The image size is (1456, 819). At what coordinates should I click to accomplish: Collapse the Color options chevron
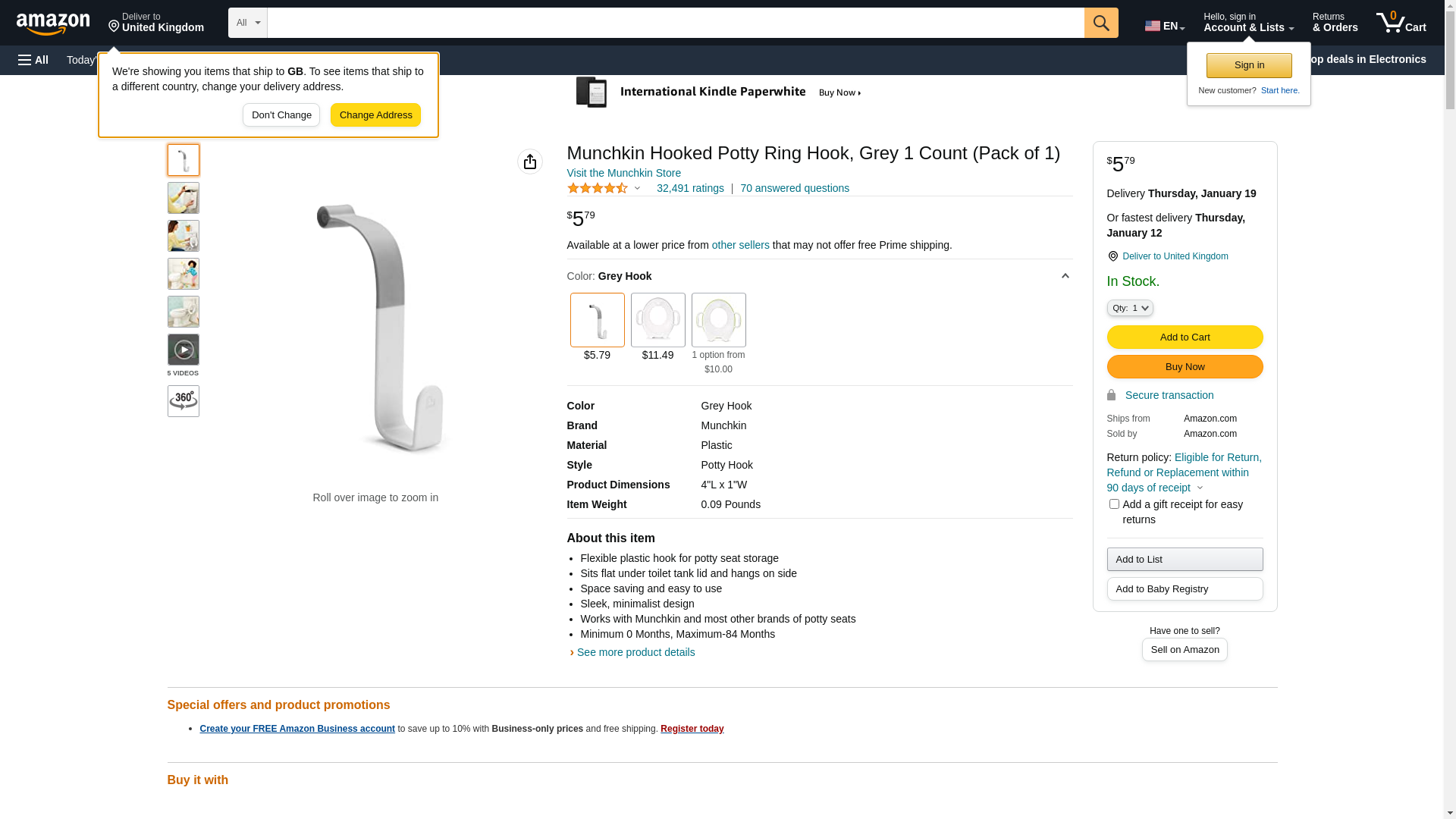[1065, 276]
